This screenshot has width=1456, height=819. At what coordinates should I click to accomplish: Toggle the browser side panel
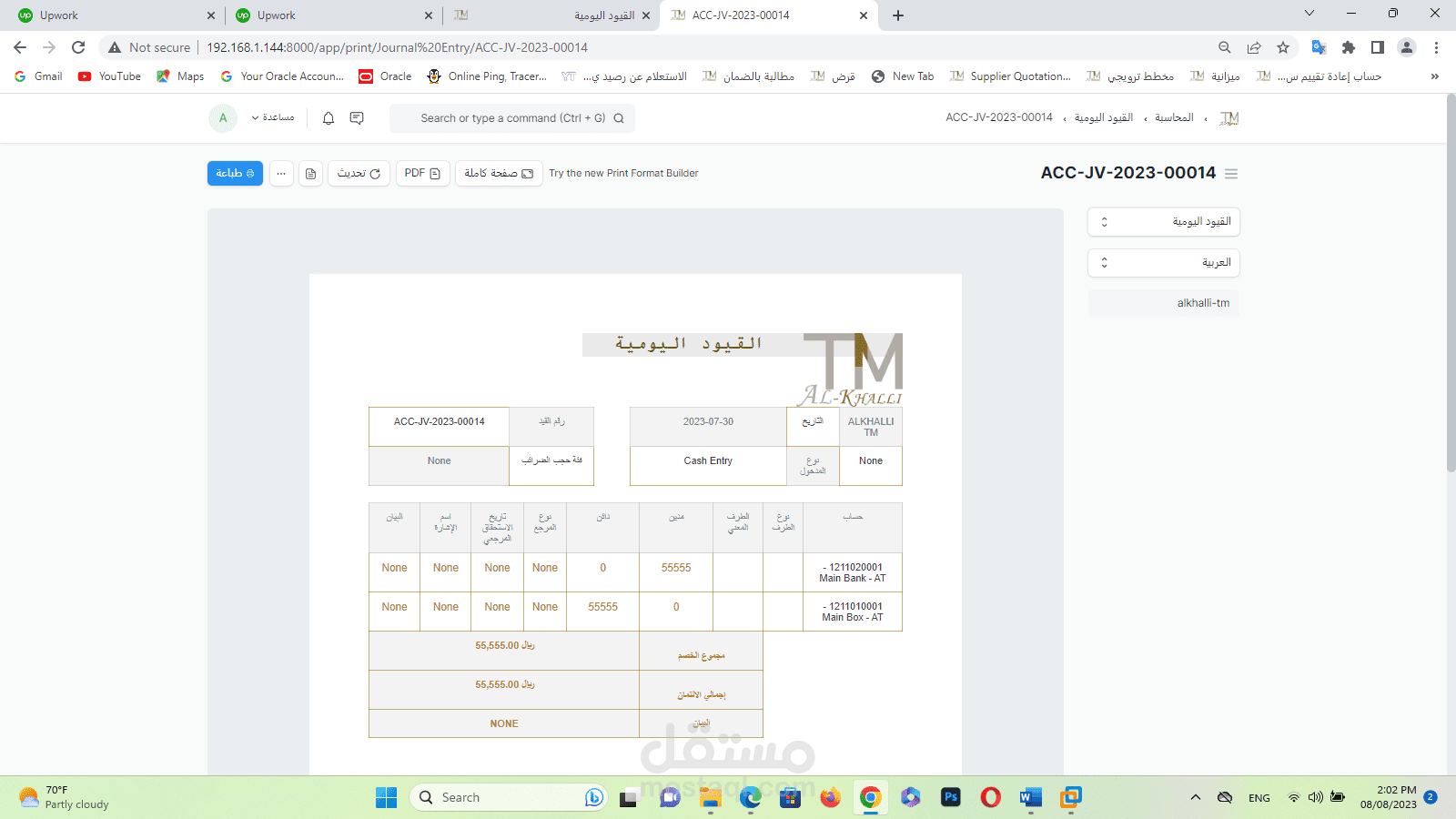[x=1378, y=47]
